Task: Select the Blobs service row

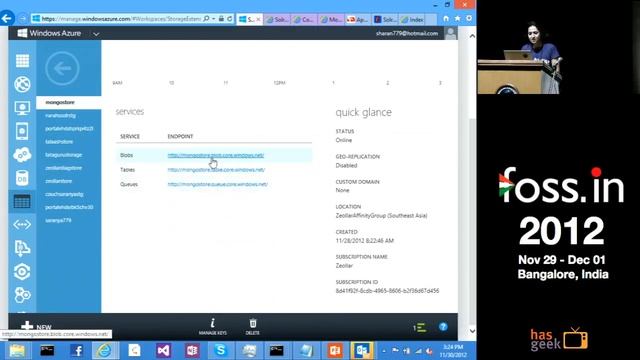Action: pyautogui.click(x=214, y=155)
